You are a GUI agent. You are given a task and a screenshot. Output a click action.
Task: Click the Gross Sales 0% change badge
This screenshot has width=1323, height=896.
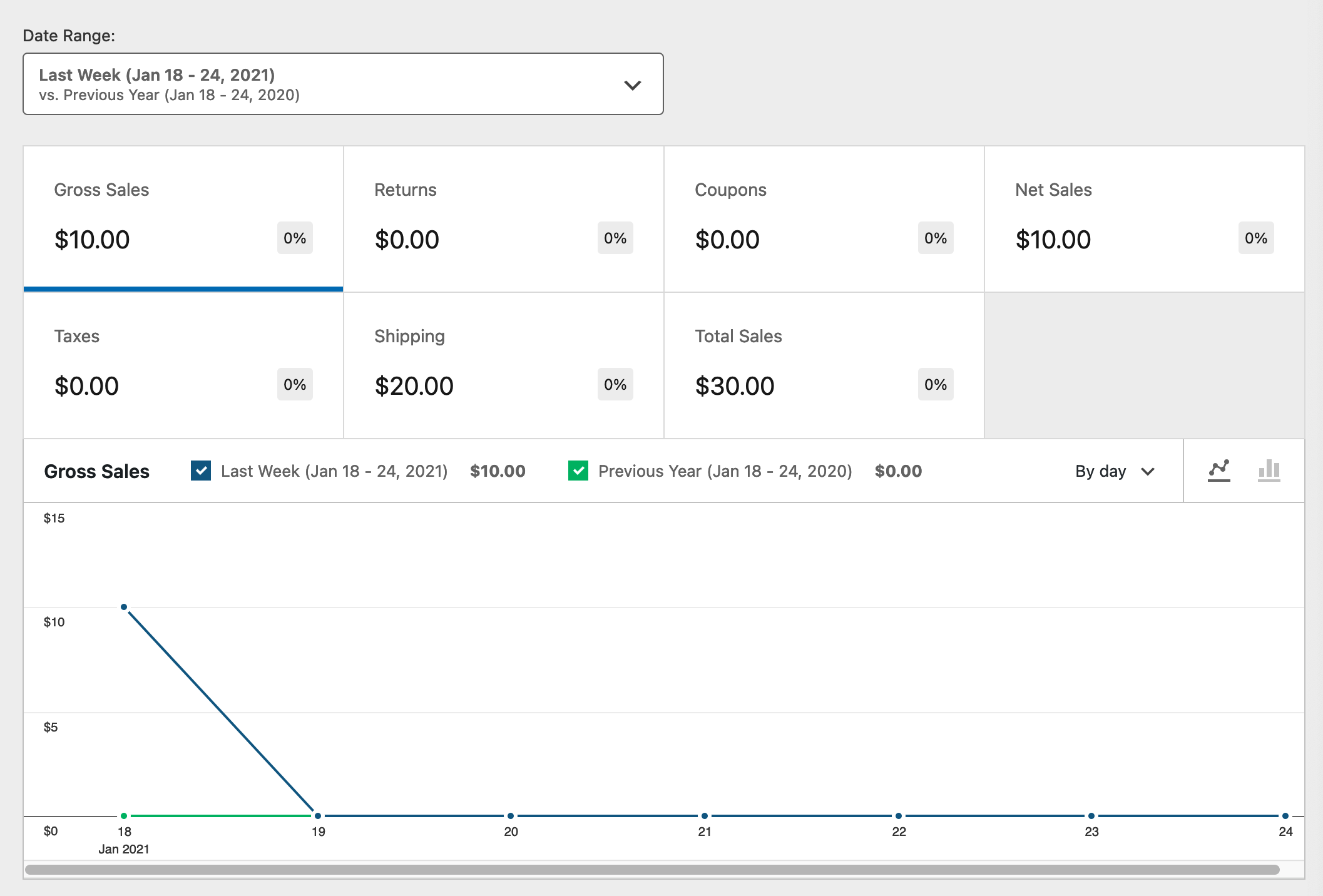pyautogui.click(x=295, y=238)
